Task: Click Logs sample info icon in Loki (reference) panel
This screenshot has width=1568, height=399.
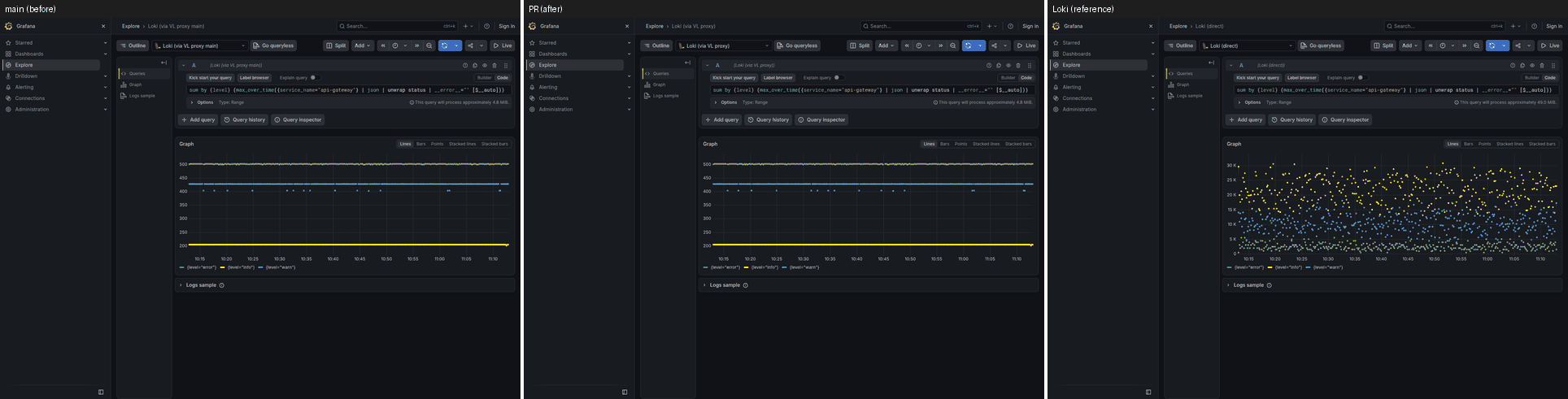Action: [1269, 285]
